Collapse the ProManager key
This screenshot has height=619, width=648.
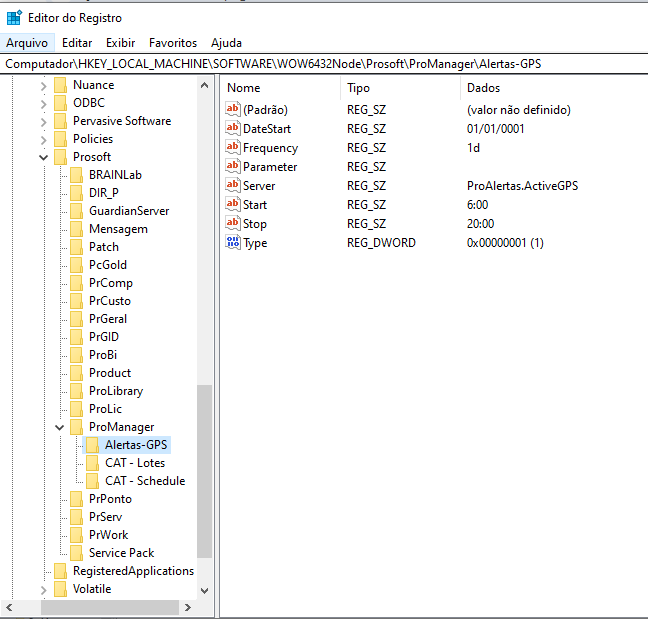60,428
